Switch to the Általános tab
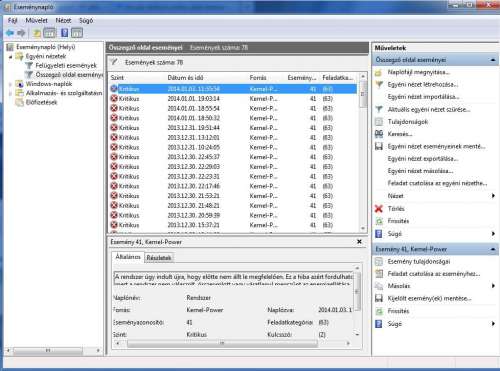 [128, 257]
